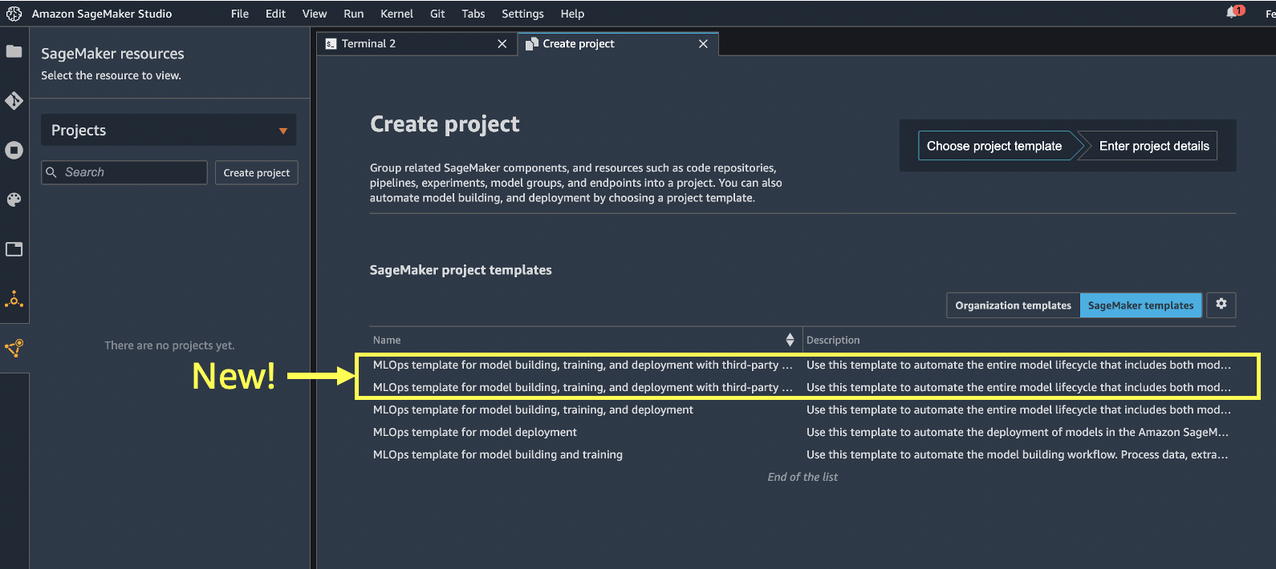Open the View menu

pos(315,14)
